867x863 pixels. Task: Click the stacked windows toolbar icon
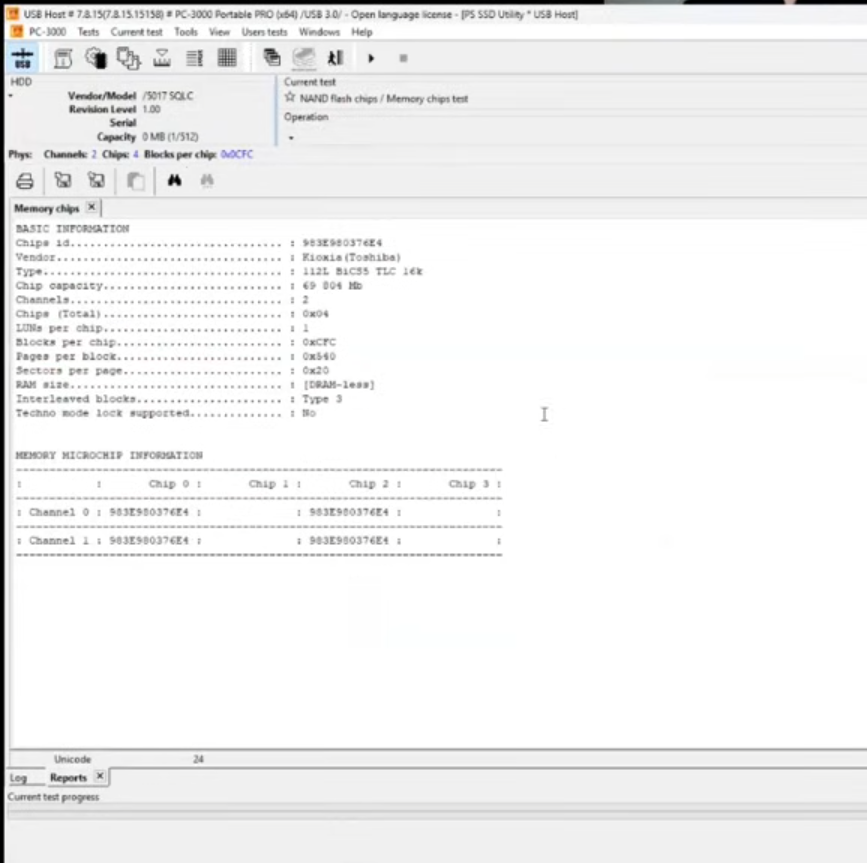point(271,58)
